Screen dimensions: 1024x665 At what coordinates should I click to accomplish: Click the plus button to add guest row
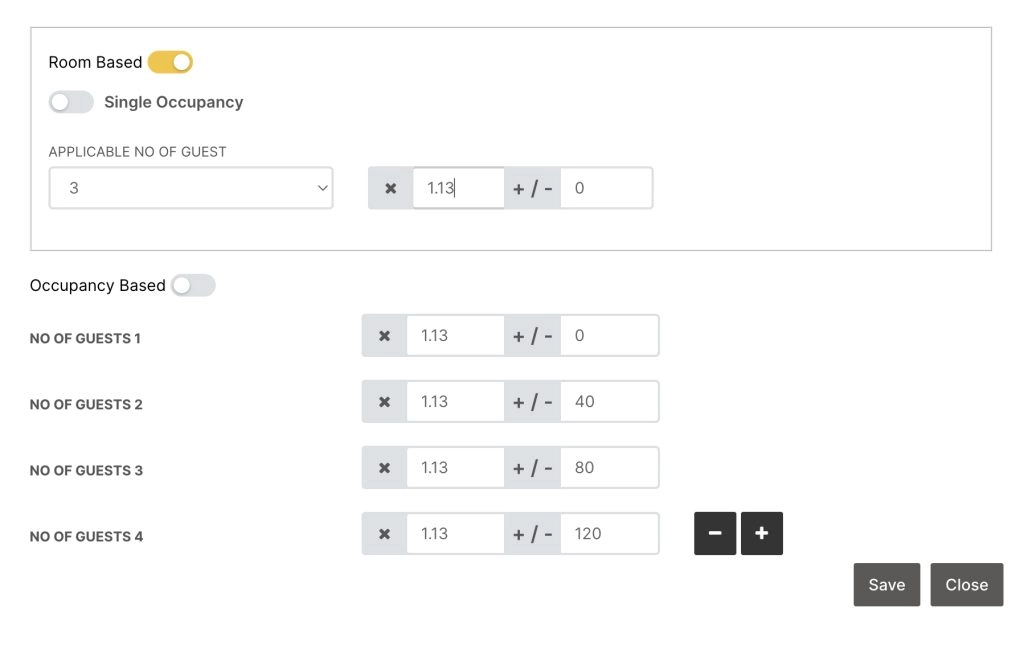tap(762, 534)
